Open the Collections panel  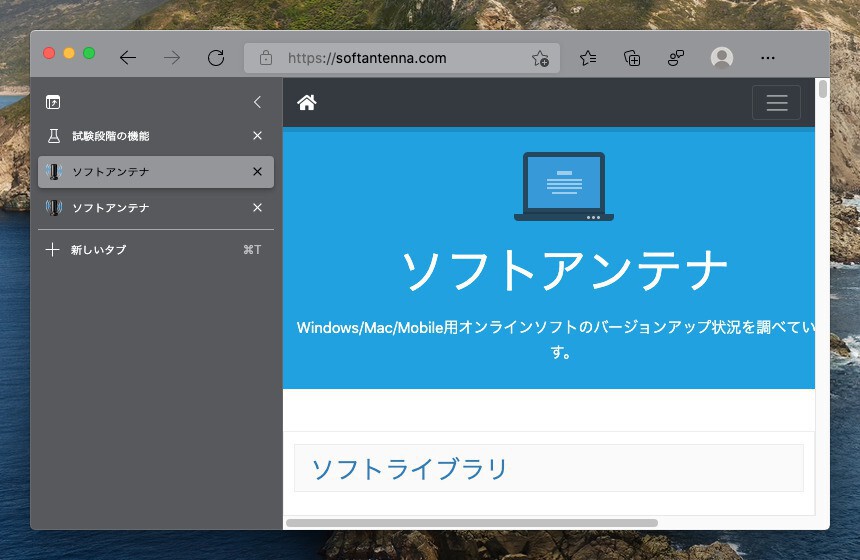pos(632,58)
